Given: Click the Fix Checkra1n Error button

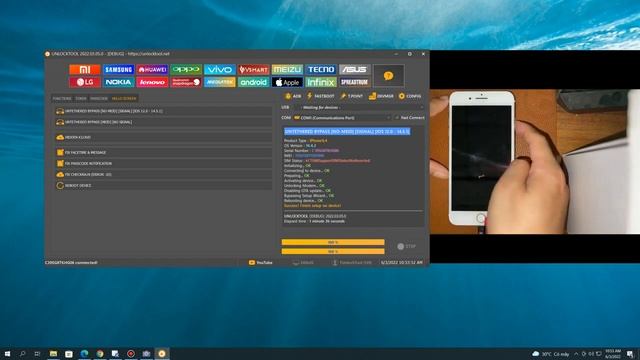Looking at the screenshot, I should point(163,174).
